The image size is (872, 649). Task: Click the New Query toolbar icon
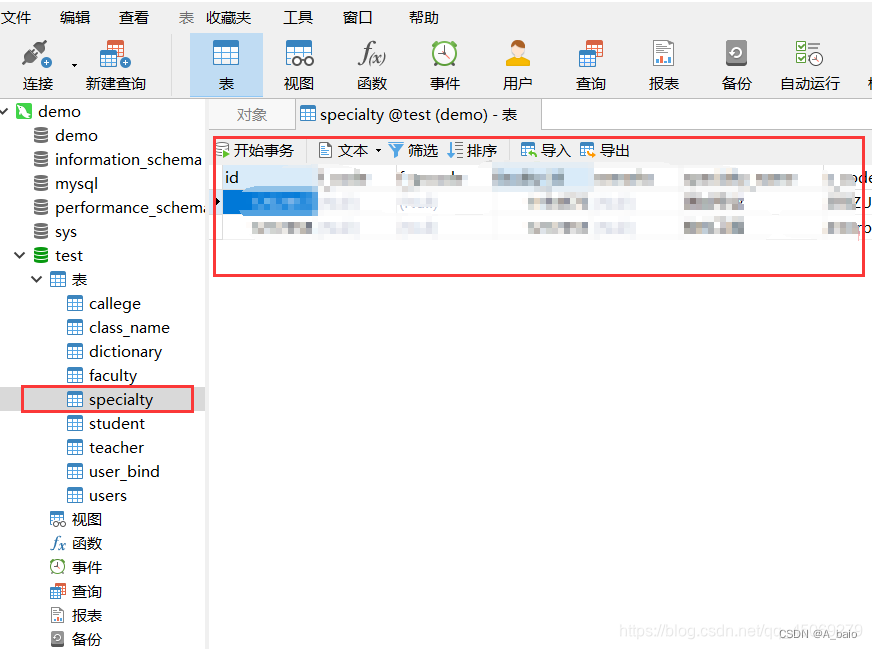(x=115, y=54)
